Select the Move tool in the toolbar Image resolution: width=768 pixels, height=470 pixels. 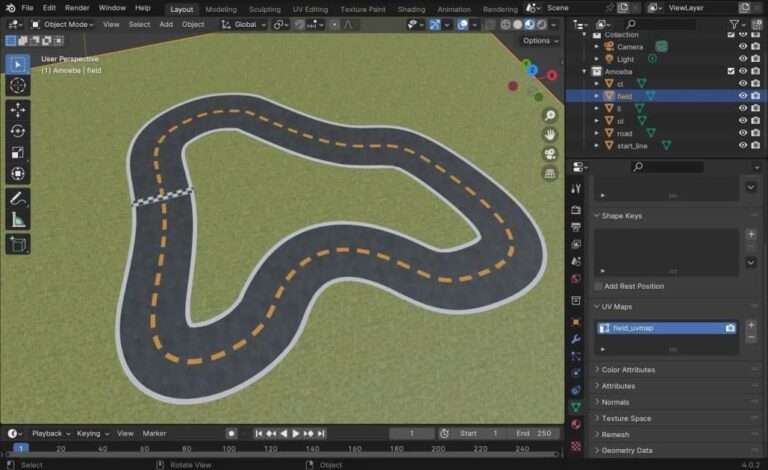tap(18, 109)
